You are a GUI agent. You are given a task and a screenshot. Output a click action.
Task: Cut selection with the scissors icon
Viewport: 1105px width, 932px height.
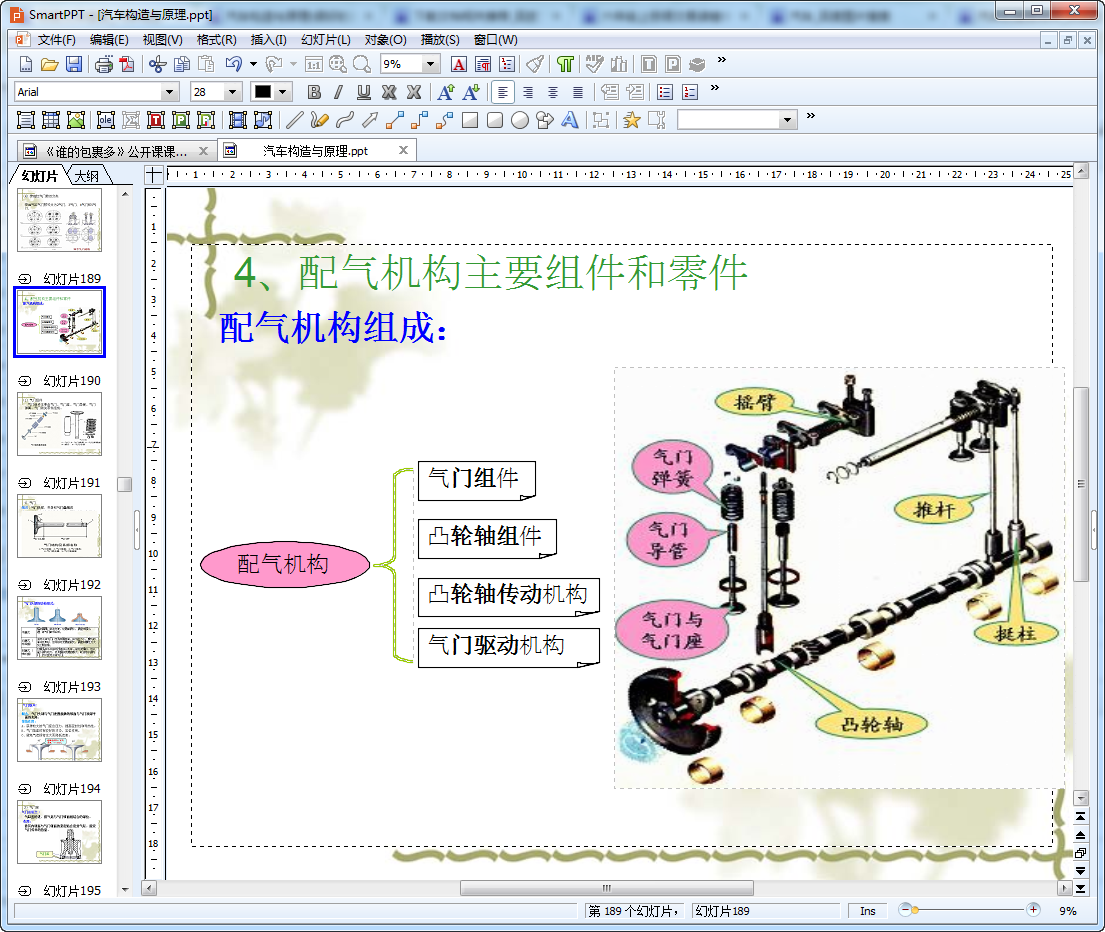click(x=157, y=65)
